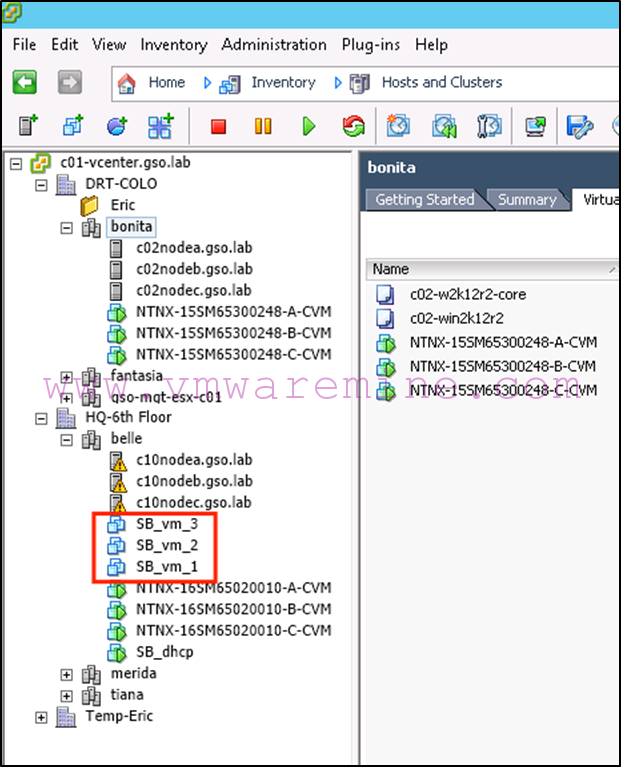The image size is (621, 767).
Task: Launch the VM console icon
Action: click(535, 126)
